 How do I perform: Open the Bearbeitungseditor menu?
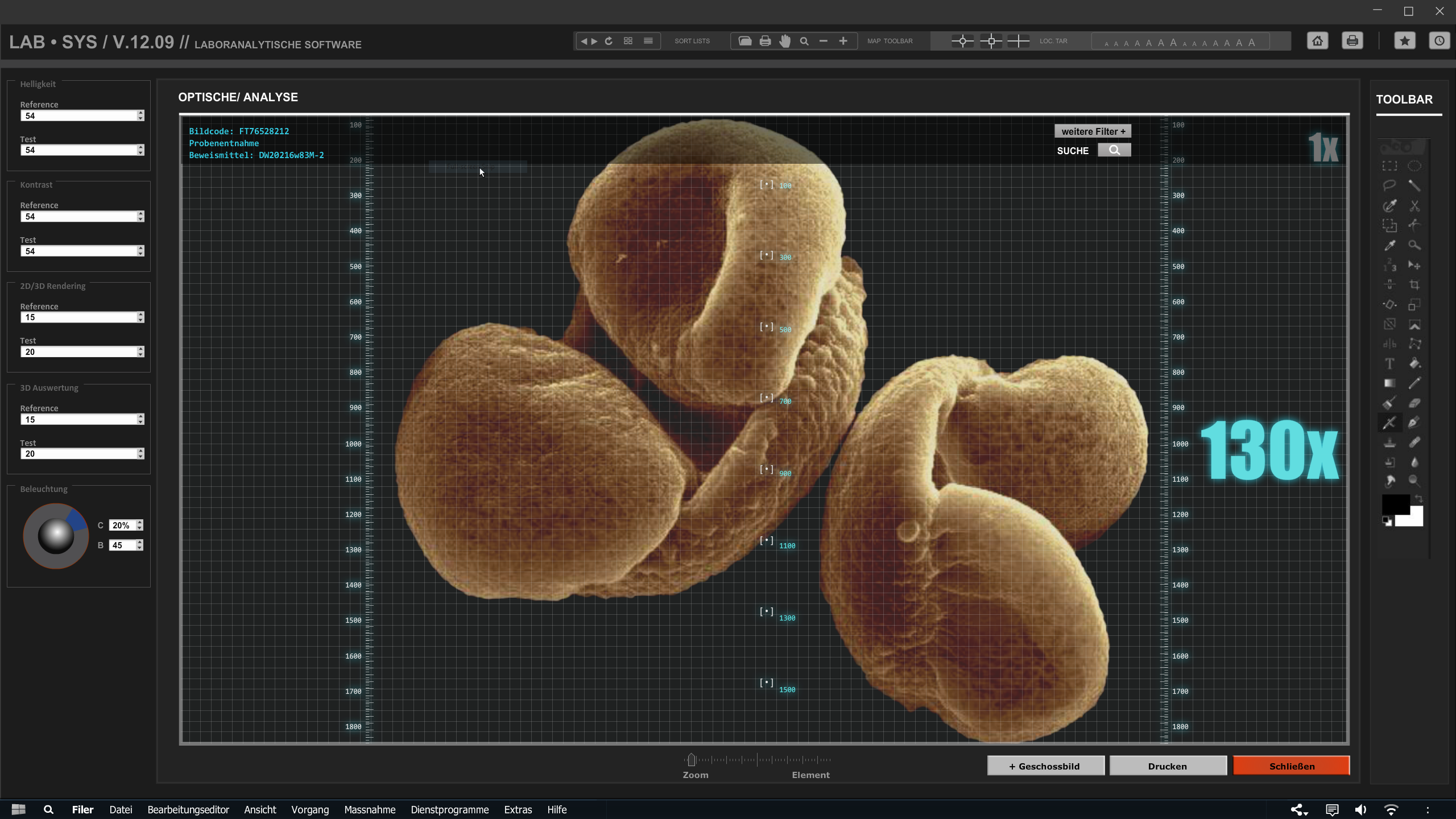[188, 809]
